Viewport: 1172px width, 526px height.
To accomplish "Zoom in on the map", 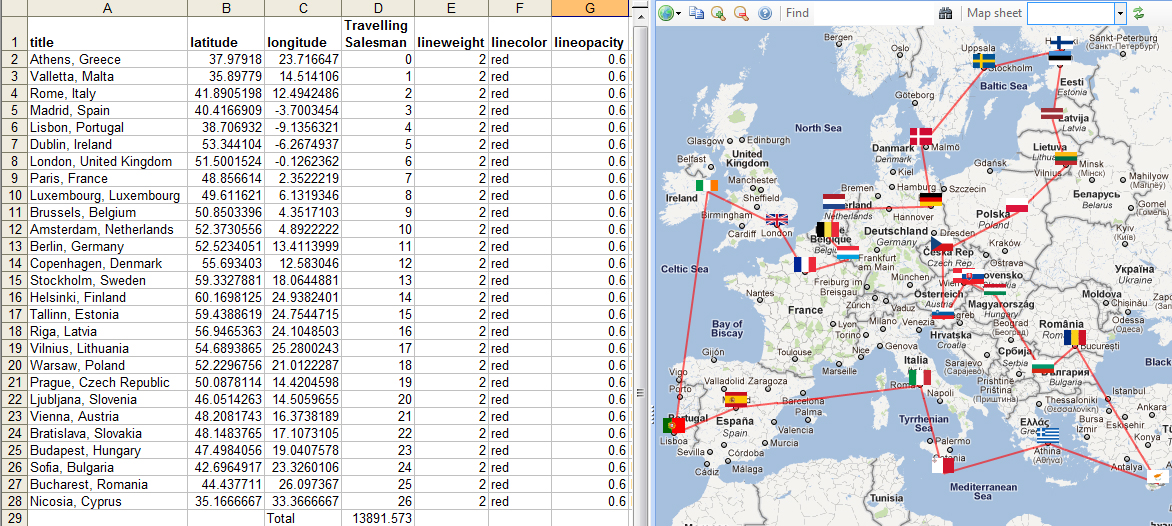I will pos(718,13).
